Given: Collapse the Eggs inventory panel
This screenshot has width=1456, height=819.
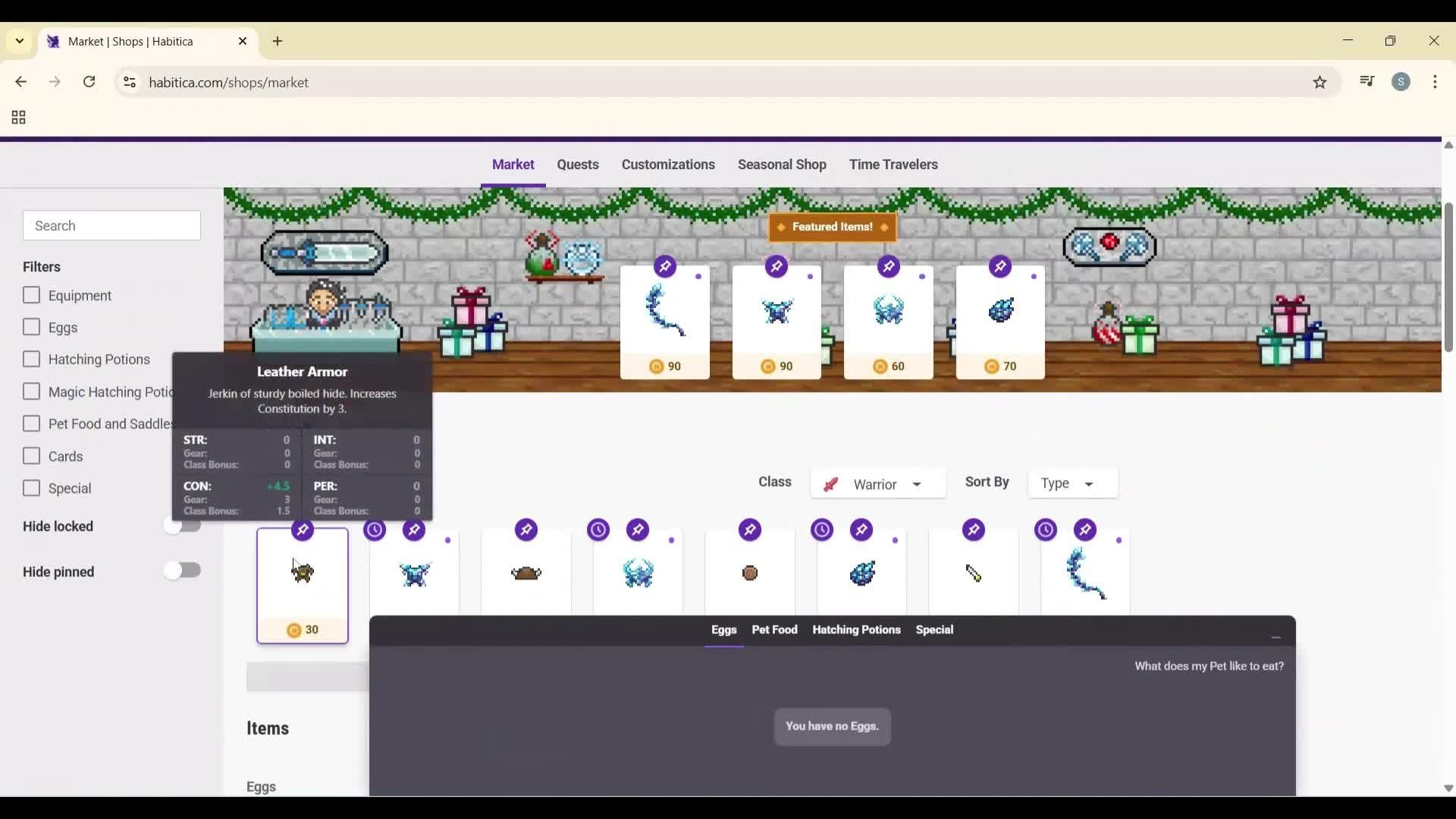Looking at the screenshot, I should pos(1276,637).
